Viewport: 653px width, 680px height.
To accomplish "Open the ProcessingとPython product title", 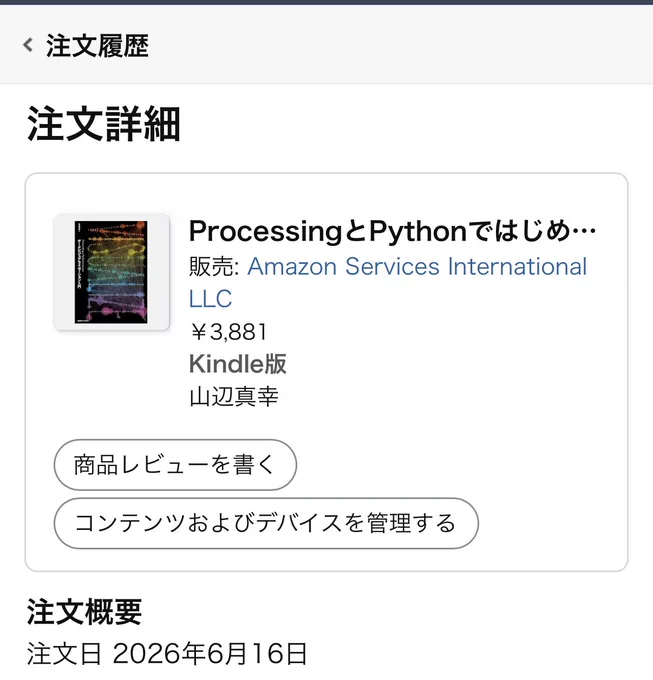I will click(x=392, y=231).
